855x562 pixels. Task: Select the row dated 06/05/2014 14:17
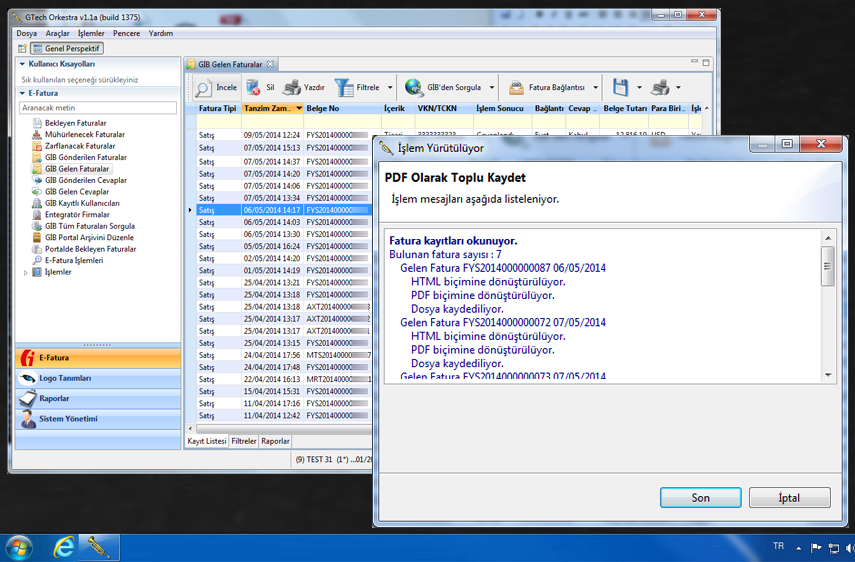(x=284, y=210)
